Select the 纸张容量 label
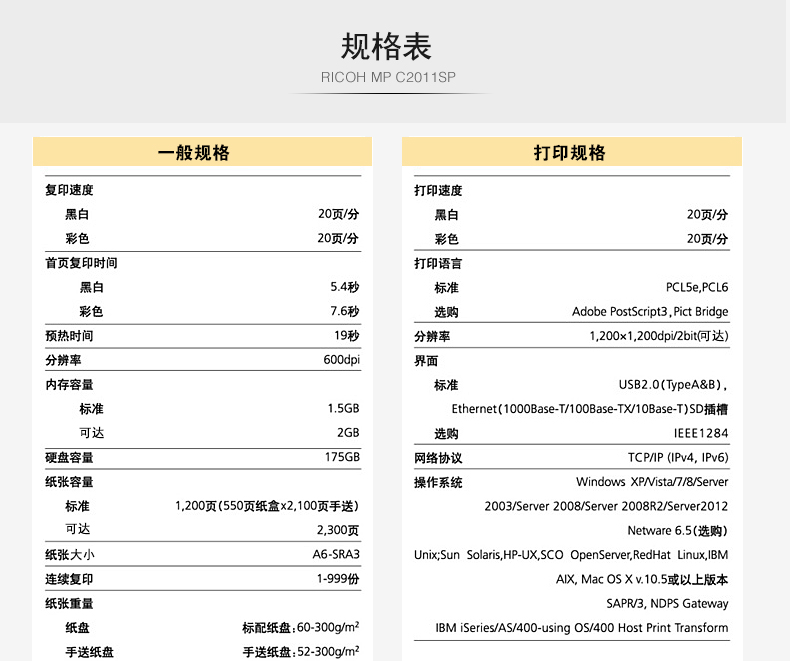Image resolution: width=790 pixels, height=661 pixels. (x=69, y=482)
